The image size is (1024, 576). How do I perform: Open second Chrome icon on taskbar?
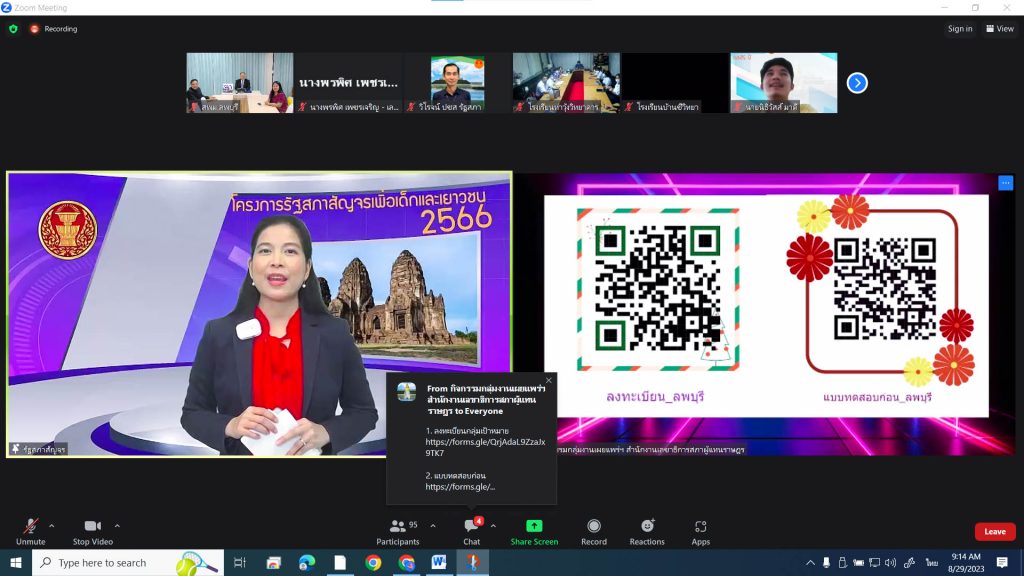pyautogui.click(x=406, y=563)
